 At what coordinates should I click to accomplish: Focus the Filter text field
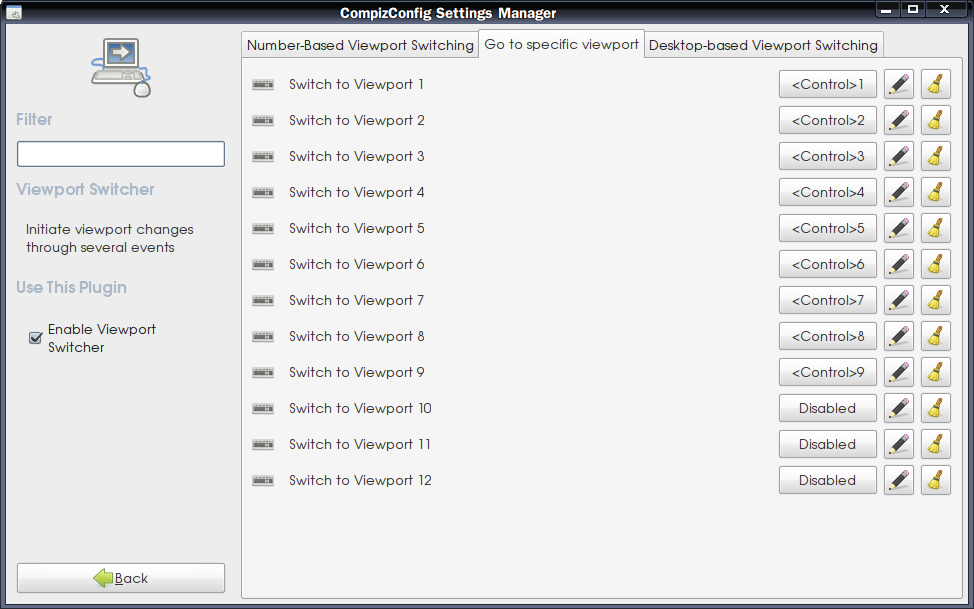(x=121, y=154)
